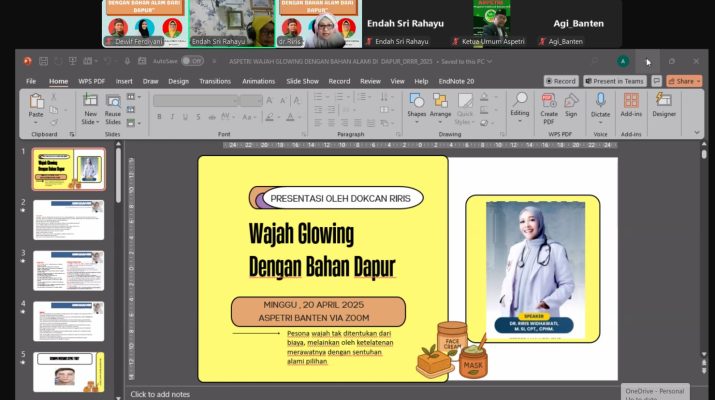Viewport: 715px width, 400px height.
Task: Click the Sign PDF icon
Action: point(571,101)
